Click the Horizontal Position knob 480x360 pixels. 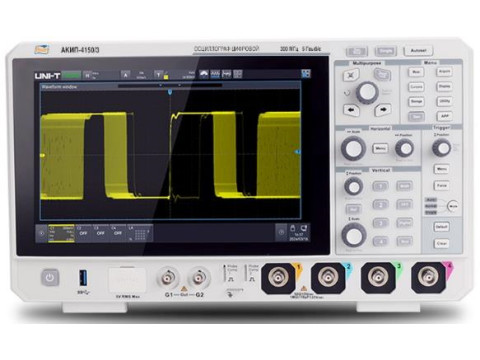tap(404, 148)
